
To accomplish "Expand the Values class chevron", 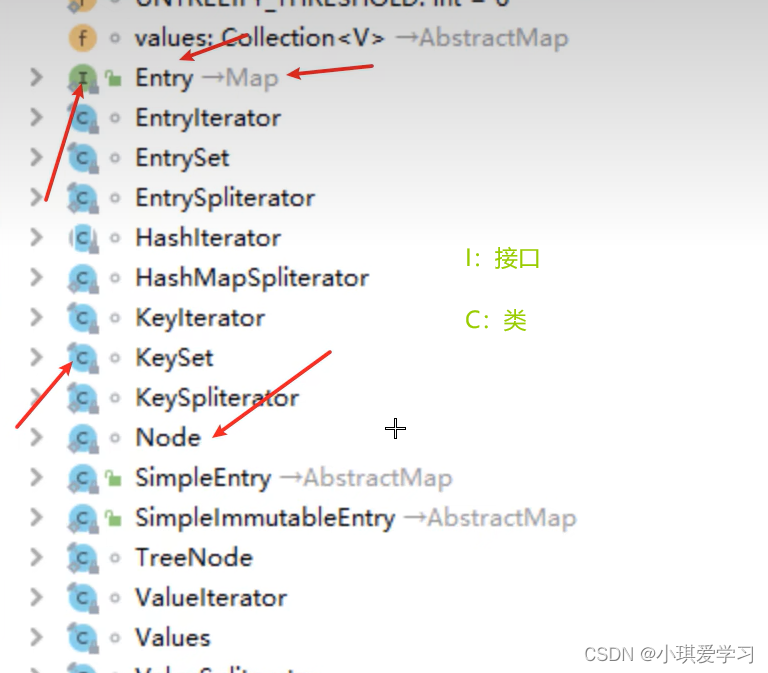I will pyautogui.click(x=36, y=637).
